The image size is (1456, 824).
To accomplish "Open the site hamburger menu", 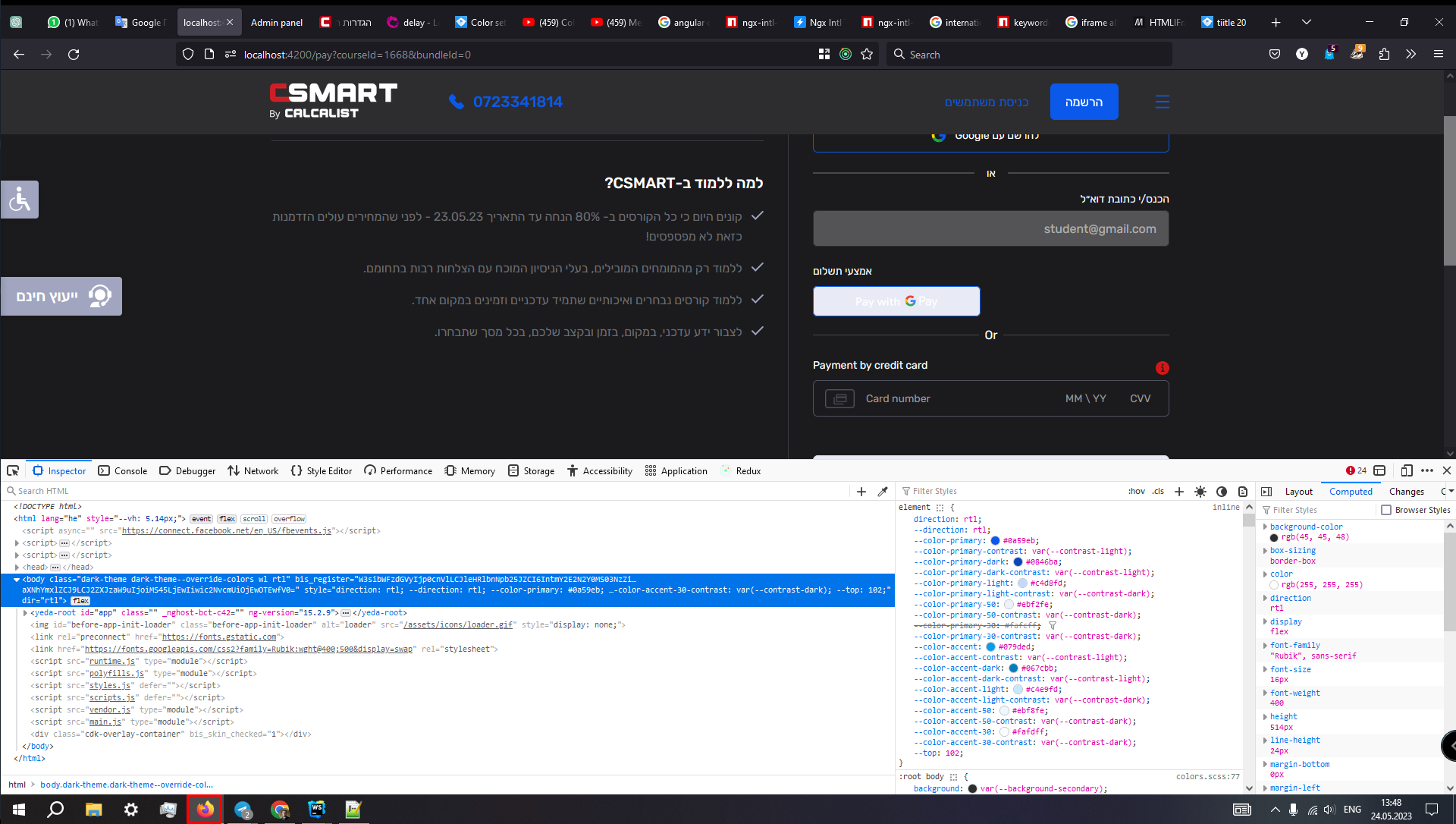I will (x=1162, y=102).
